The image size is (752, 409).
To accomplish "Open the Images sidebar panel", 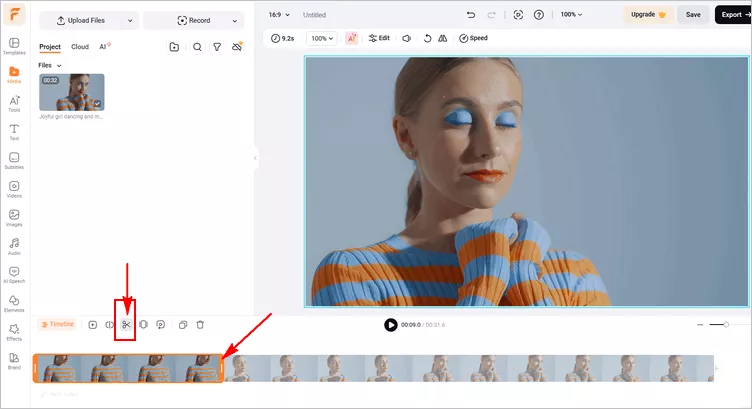I will click(x=14, y=218).
